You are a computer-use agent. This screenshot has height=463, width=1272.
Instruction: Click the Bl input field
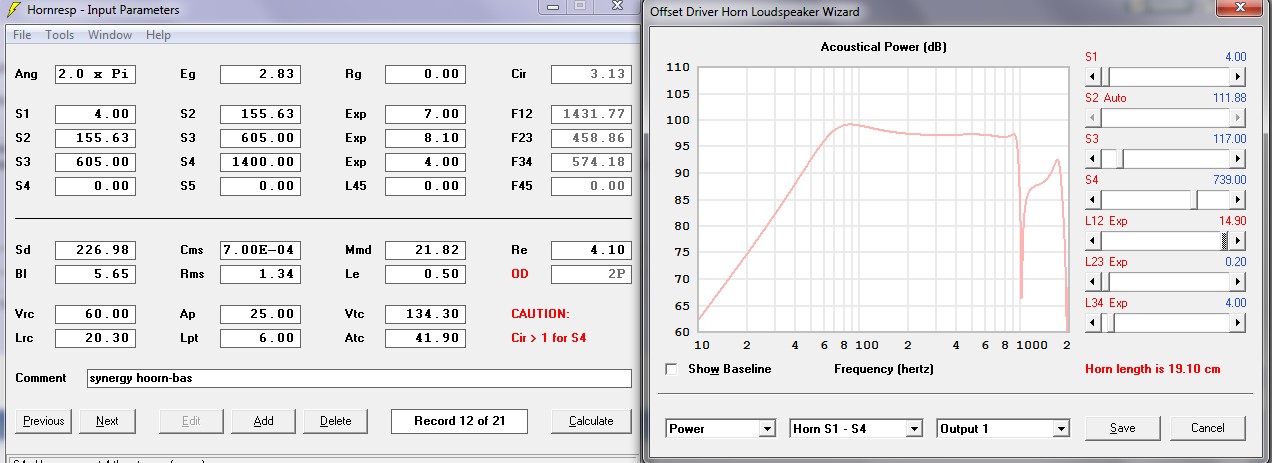pyautogui.click(x=95, y=274)
